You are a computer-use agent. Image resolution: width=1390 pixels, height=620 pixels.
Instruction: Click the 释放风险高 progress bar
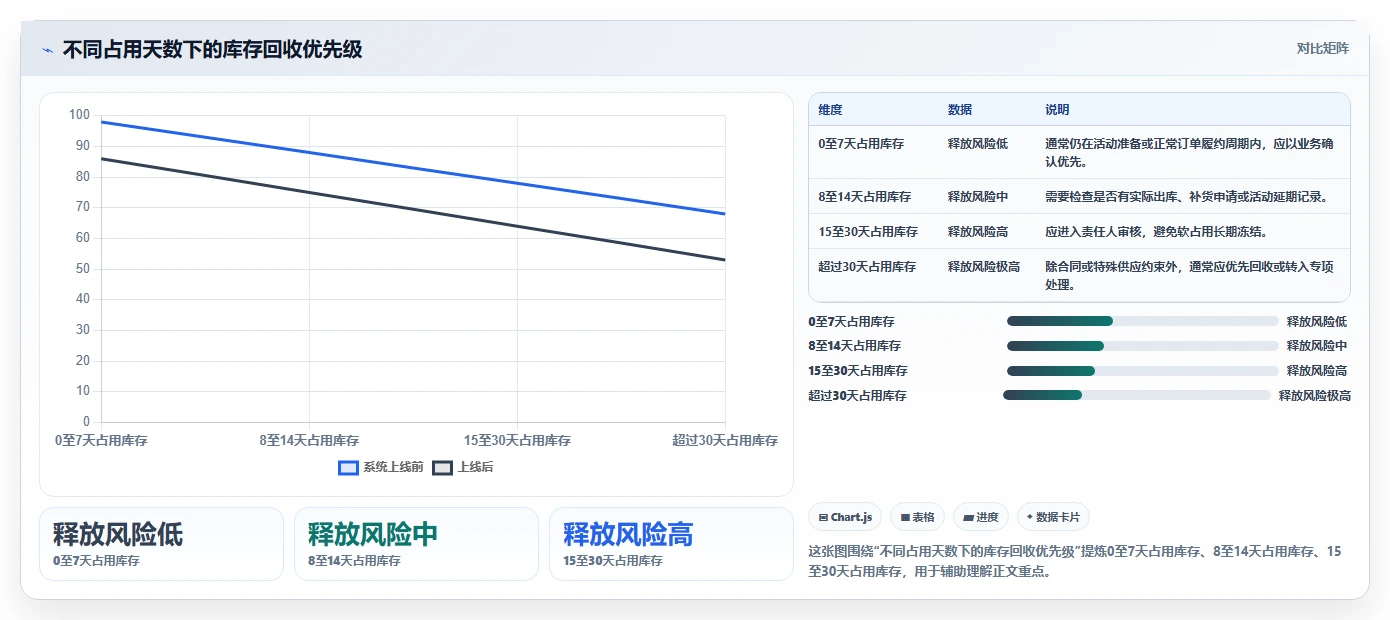pyautogui.click(x=1142, y=371)
